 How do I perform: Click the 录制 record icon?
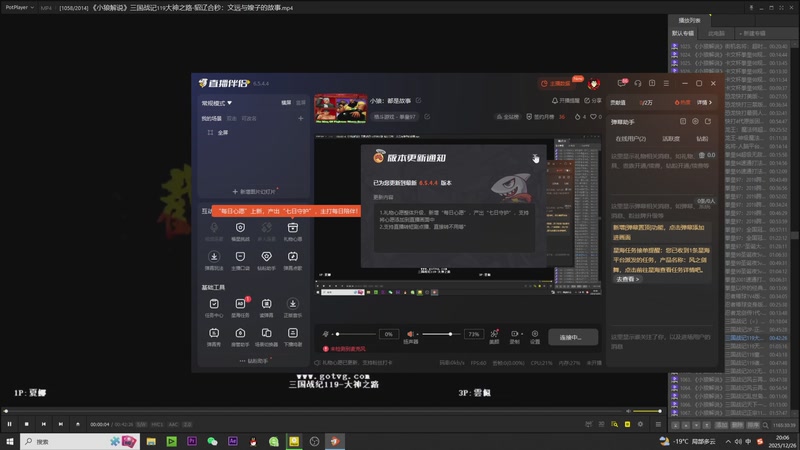514,336
